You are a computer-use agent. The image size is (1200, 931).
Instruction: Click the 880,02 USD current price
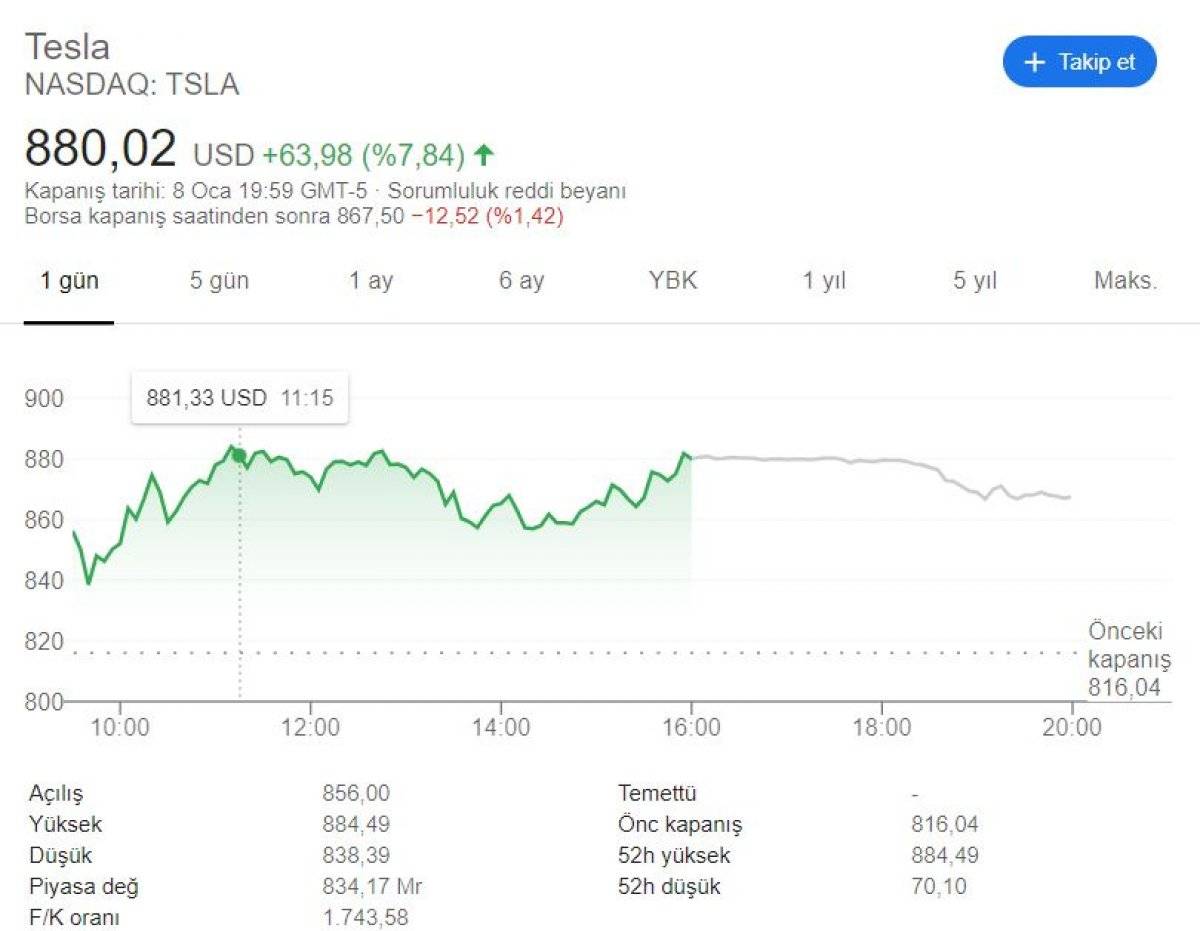point(97,148)
